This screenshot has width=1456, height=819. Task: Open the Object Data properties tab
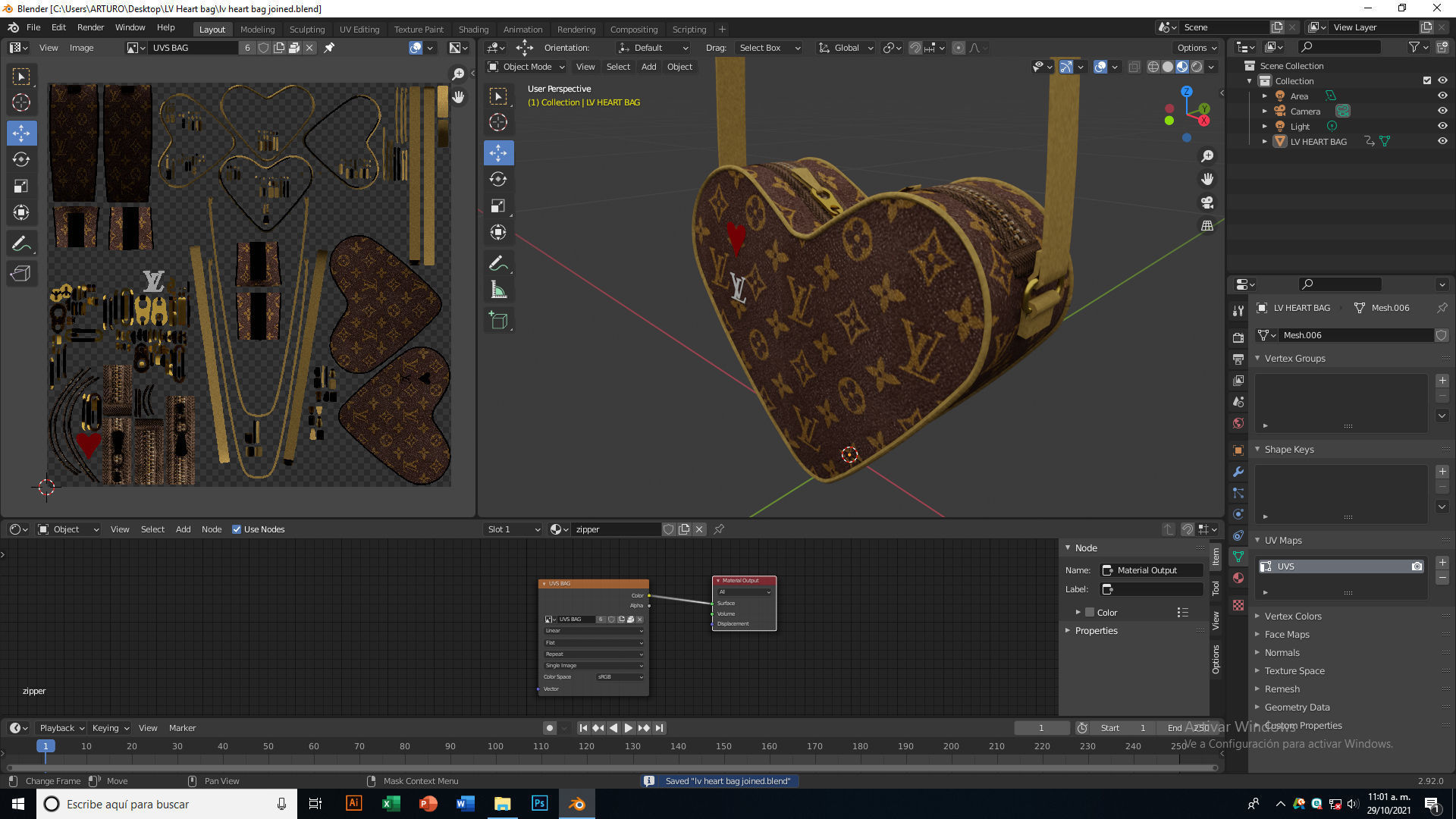coord(1238,557)
